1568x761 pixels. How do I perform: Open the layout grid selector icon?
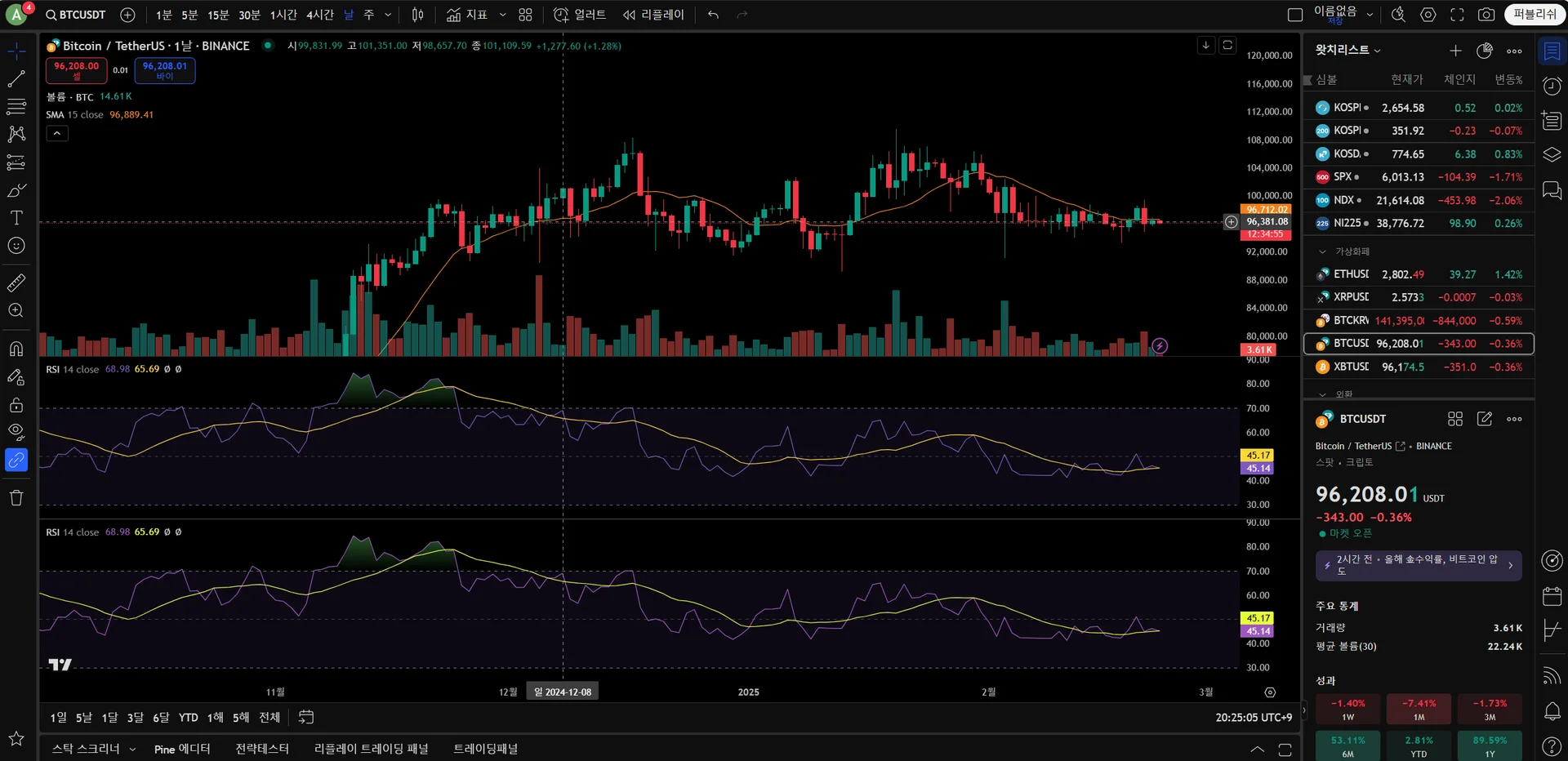click(x=525, y=15)
